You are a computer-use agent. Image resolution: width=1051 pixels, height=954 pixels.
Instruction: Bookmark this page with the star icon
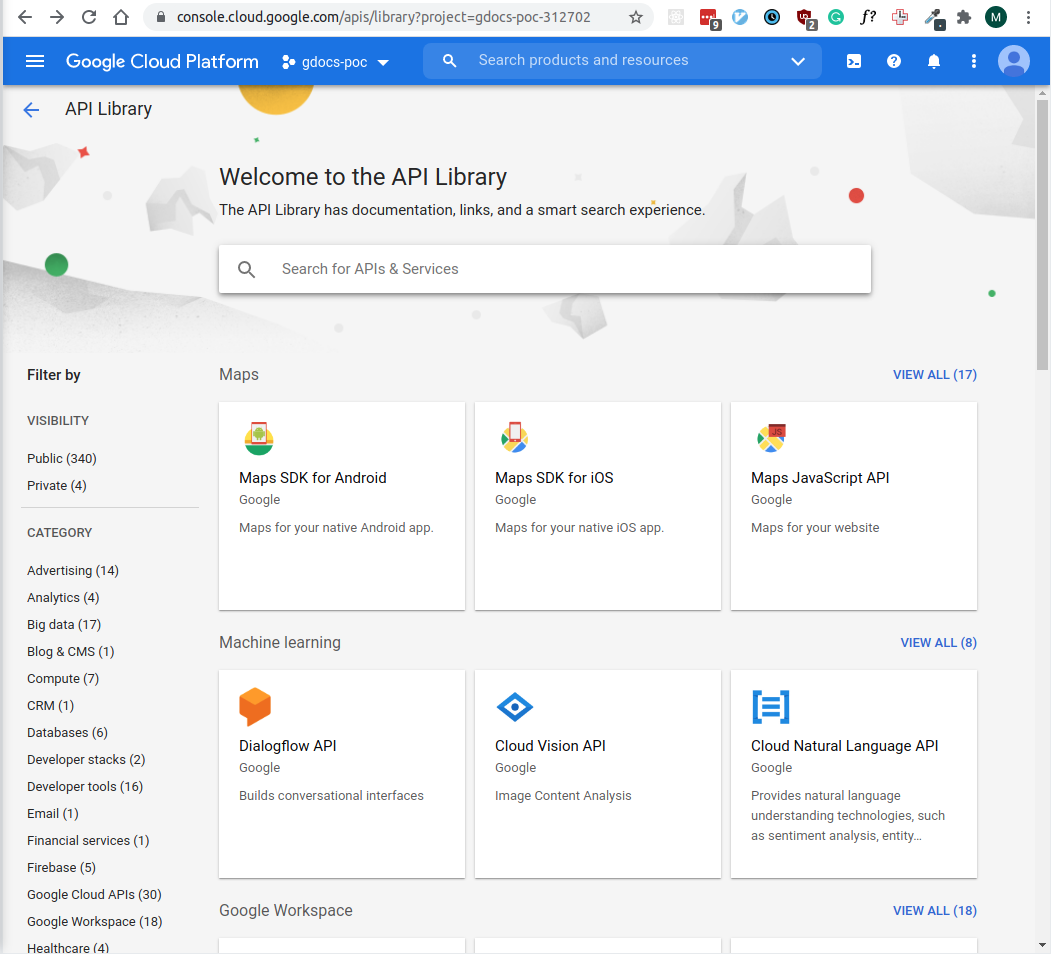click(635, 17)
